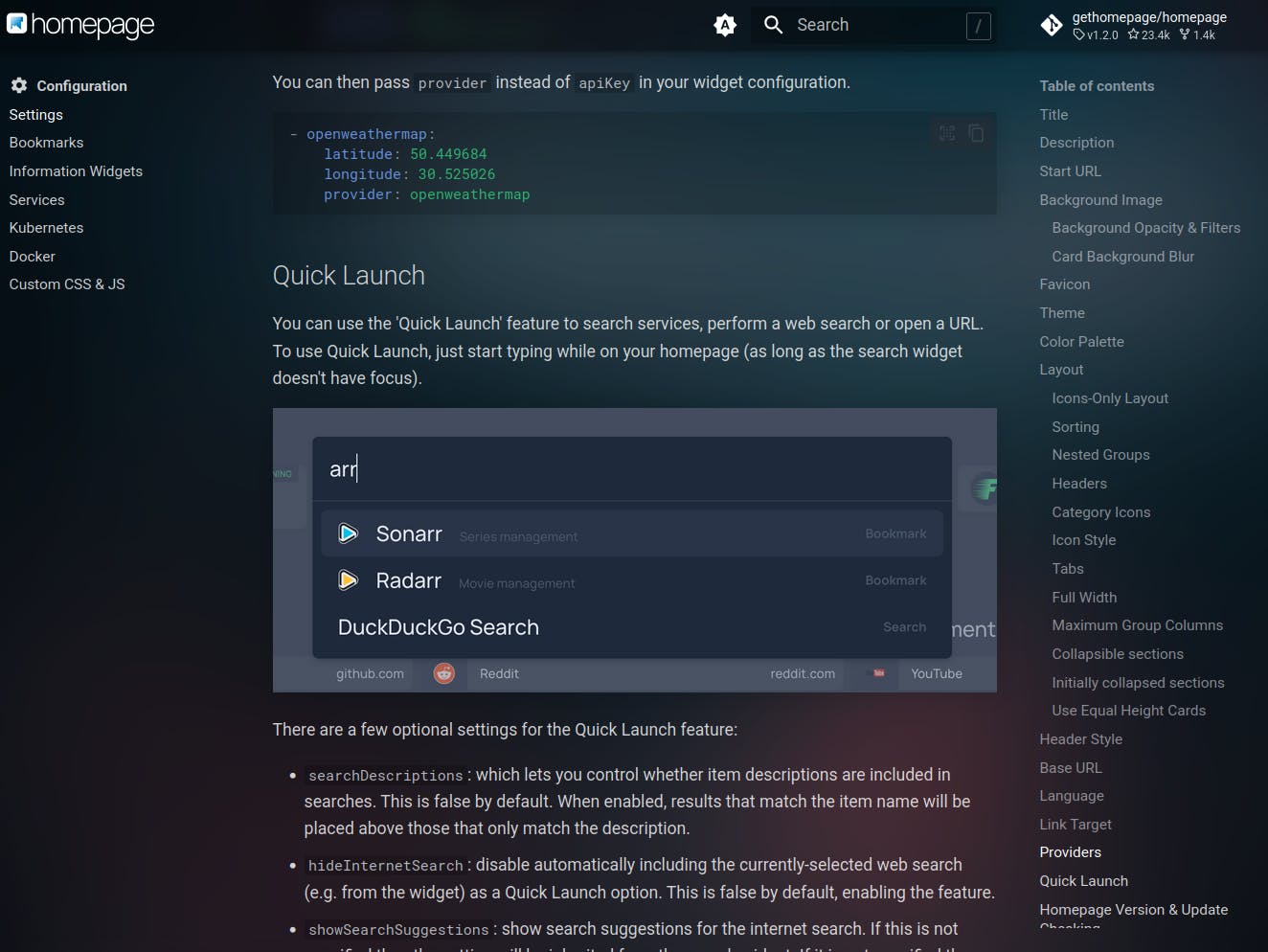
Task: Jump to Language section
Action: click(1072, 796)
